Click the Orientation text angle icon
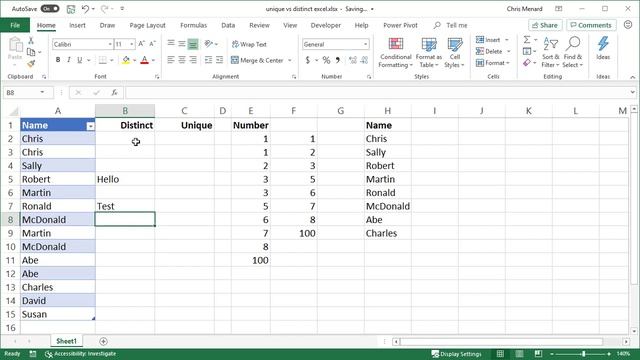Image resolution: width=640 pixels, height=360 pixels. [209, 44]
